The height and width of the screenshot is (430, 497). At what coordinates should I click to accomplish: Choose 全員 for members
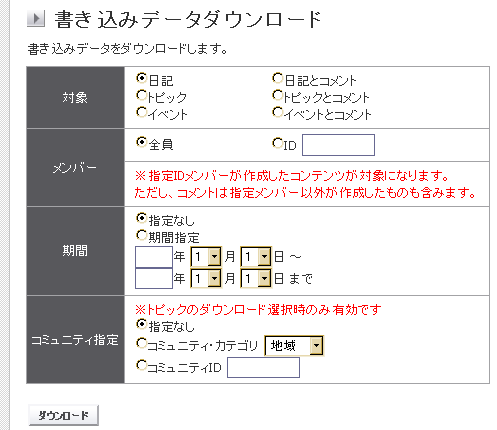[x=141, y=142]
